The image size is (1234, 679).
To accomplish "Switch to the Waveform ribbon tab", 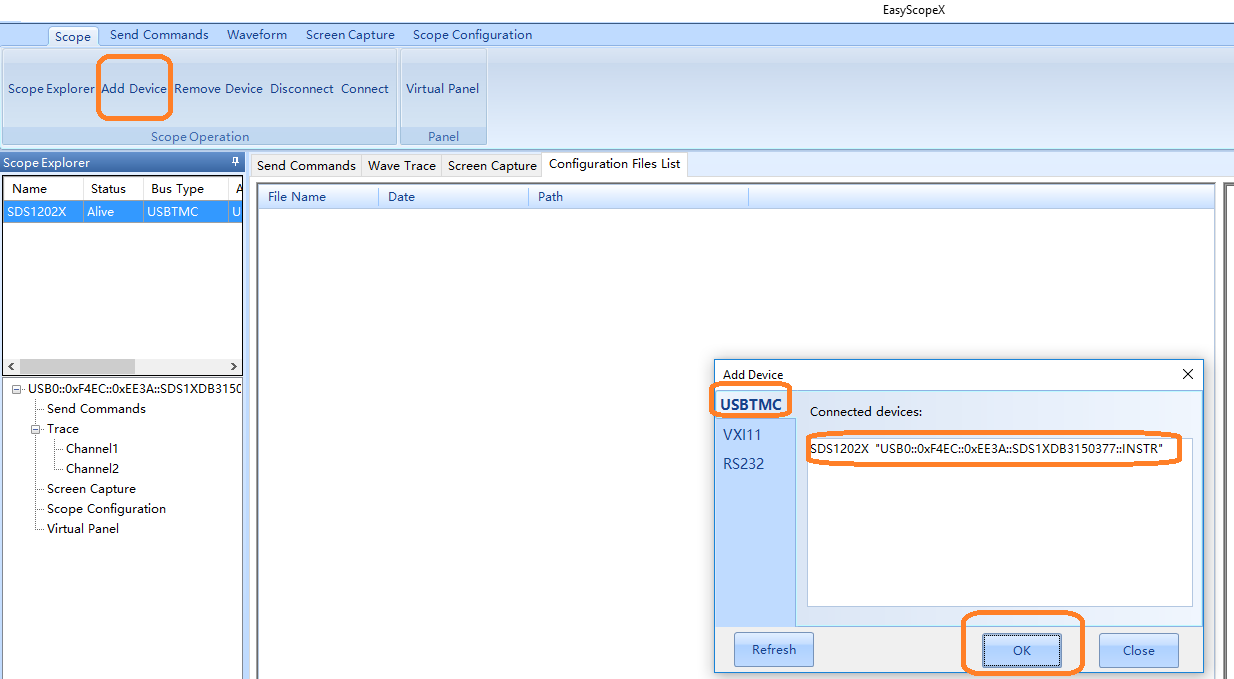I will (257, 35).
